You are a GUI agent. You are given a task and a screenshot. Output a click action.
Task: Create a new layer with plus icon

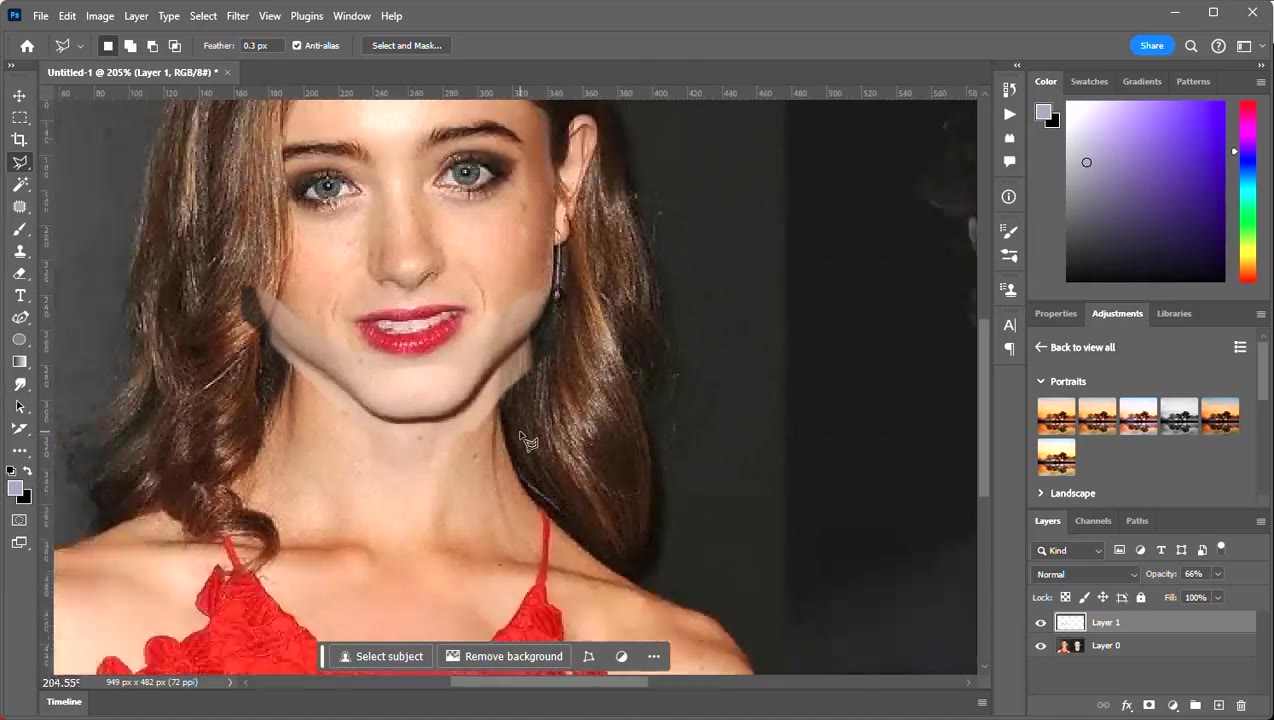(x=1218, y=706)
